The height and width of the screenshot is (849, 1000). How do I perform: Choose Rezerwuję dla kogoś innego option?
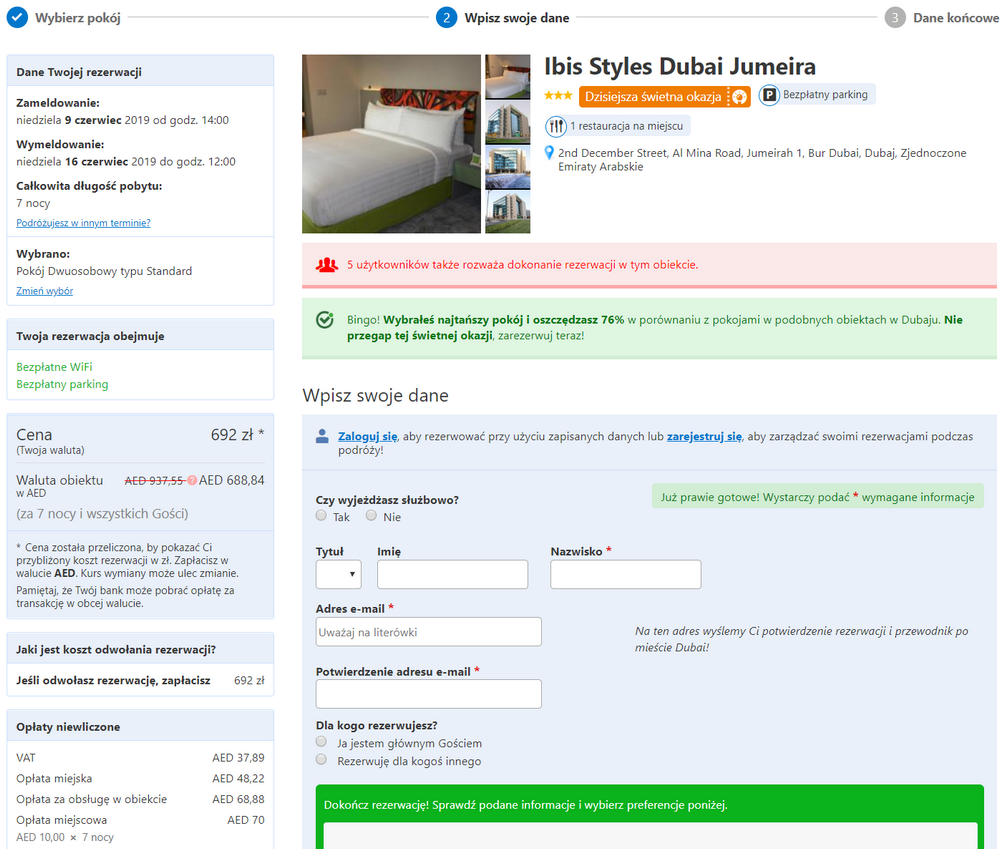(x=321, y=759)
